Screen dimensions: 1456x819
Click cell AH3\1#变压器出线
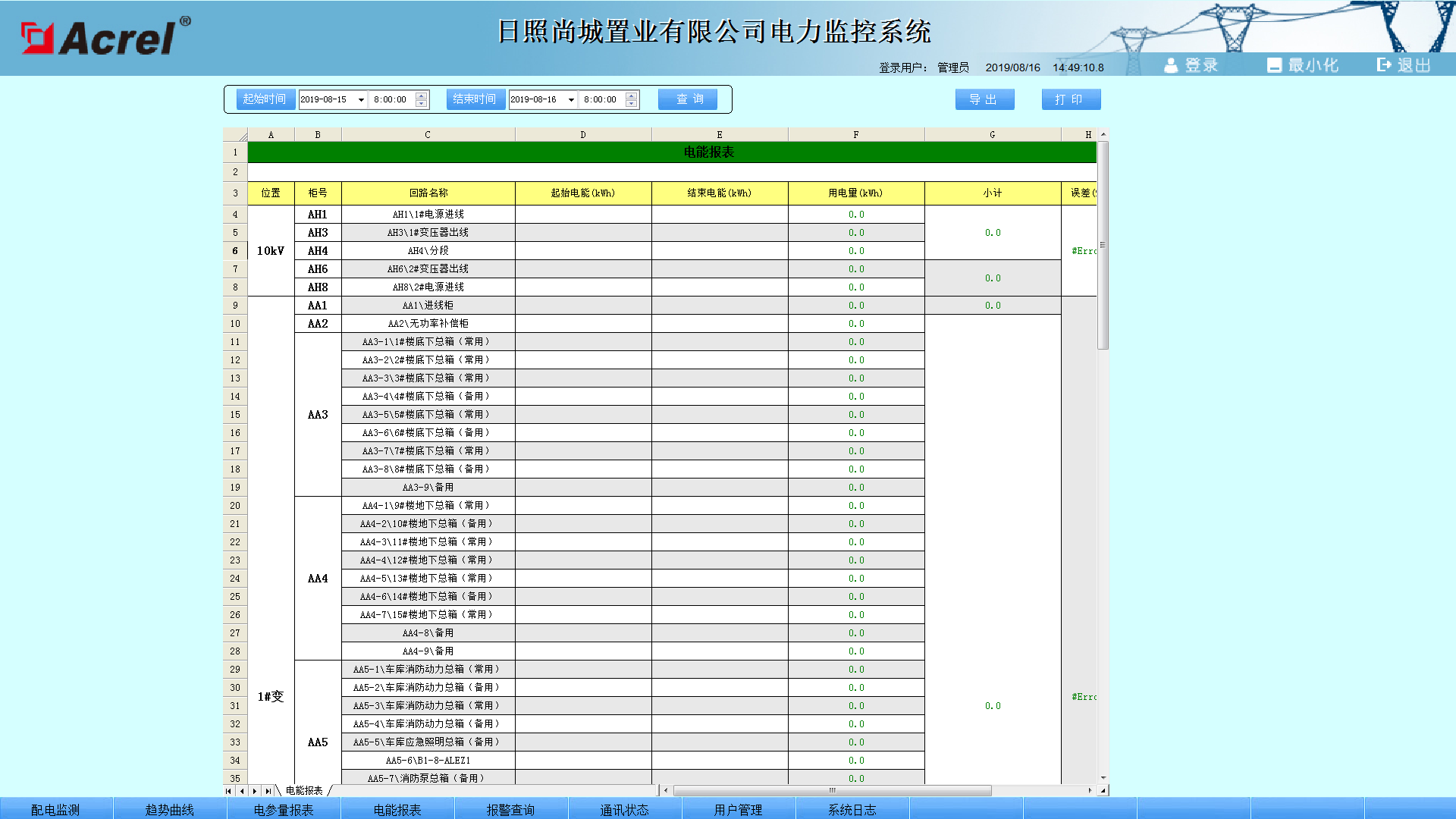[428, 233]
